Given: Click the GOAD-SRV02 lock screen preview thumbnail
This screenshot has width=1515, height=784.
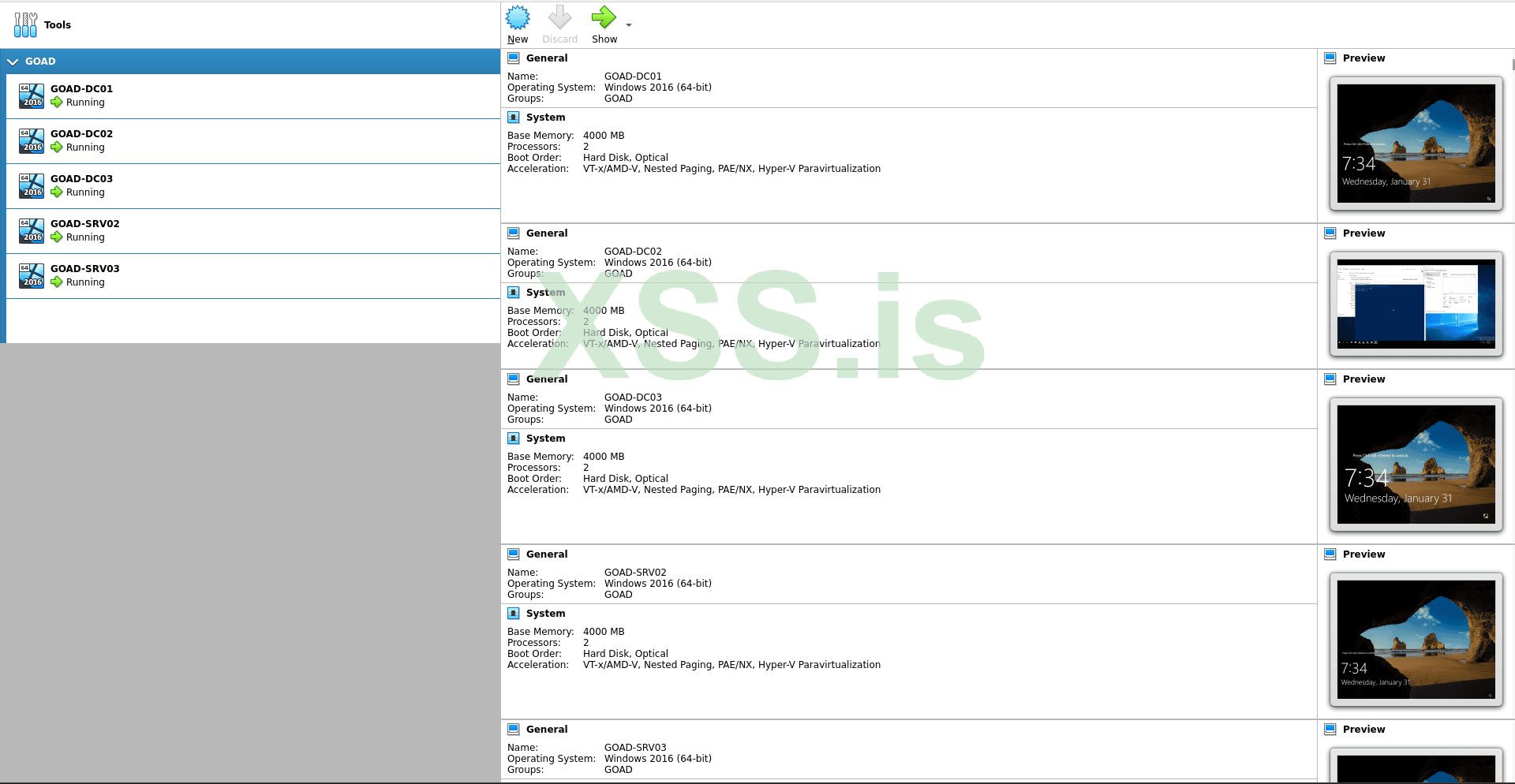Looking at the screenshot, I should 1416,640.
